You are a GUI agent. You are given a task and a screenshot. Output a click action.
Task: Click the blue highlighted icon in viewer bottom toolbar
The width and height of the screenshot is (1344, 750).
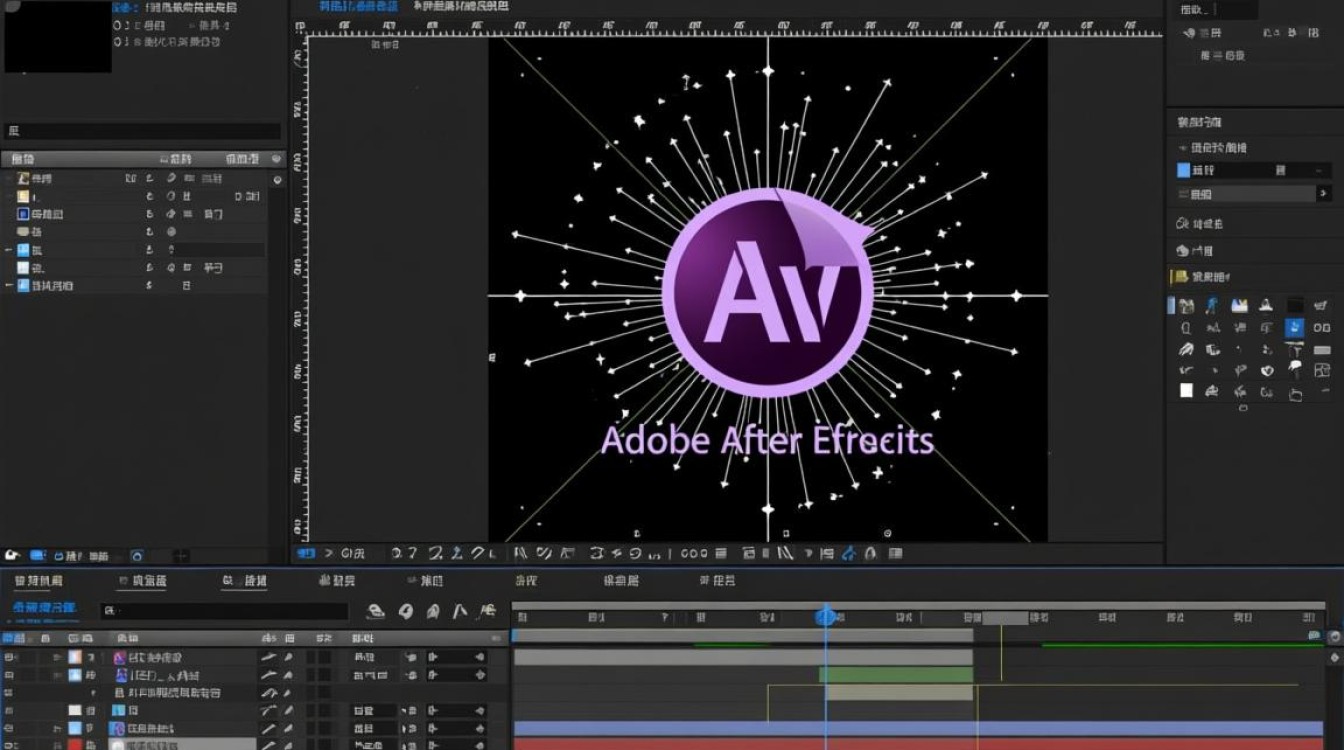click(x=848, y=553)
